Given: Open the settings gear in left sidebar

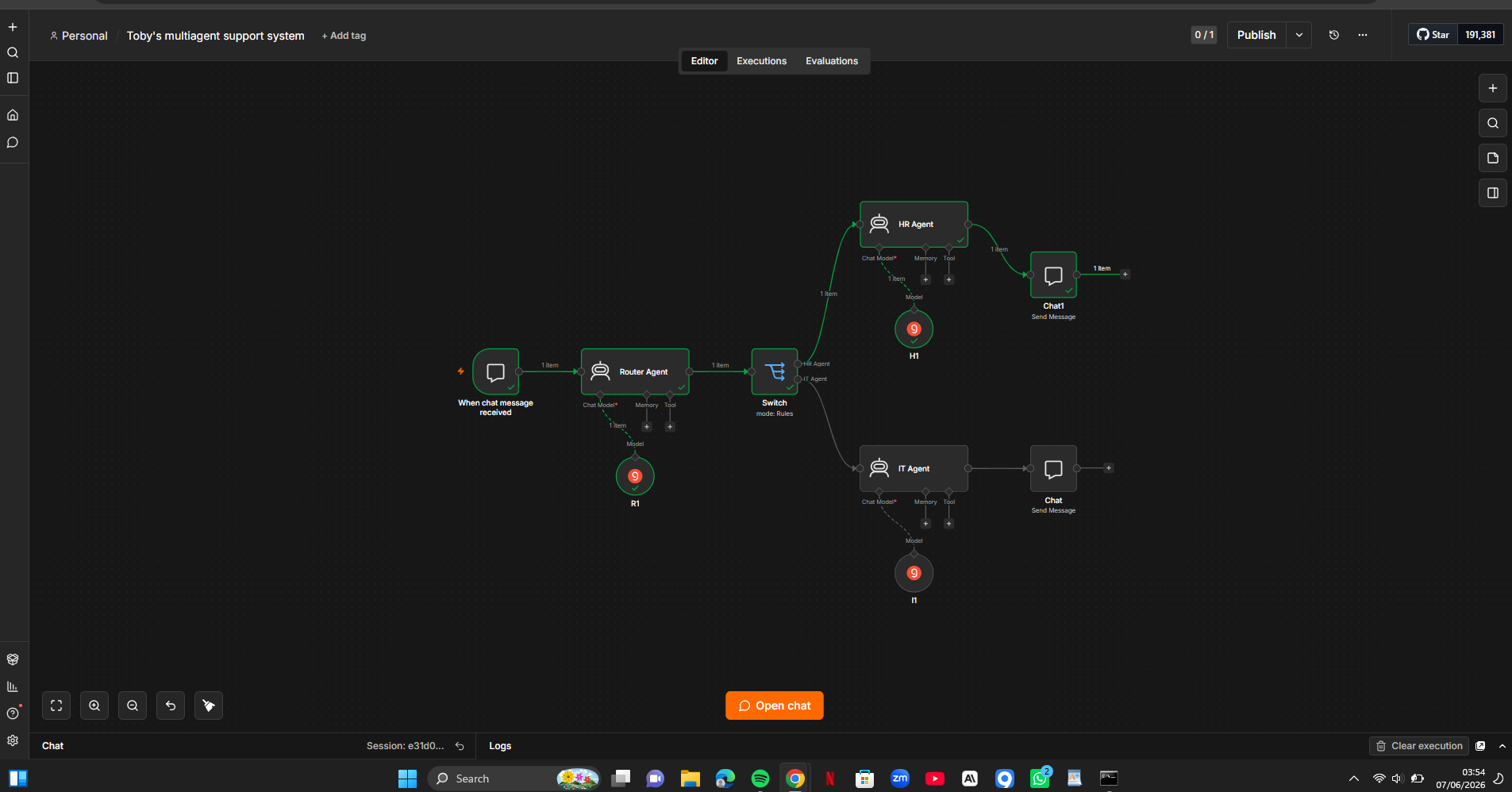Looking at the screenshot, I should pos(13,740).
